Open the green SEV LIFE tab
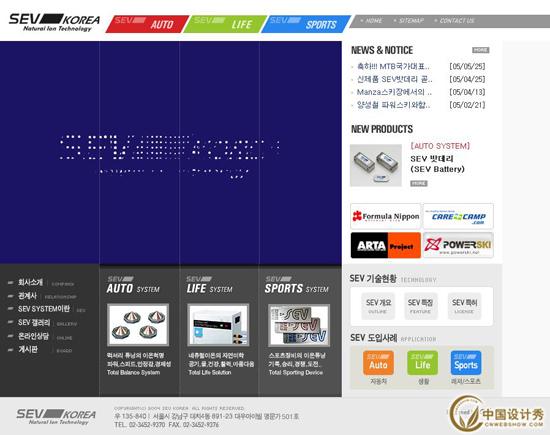The image size is (550, 435). (x=225, y=24)
